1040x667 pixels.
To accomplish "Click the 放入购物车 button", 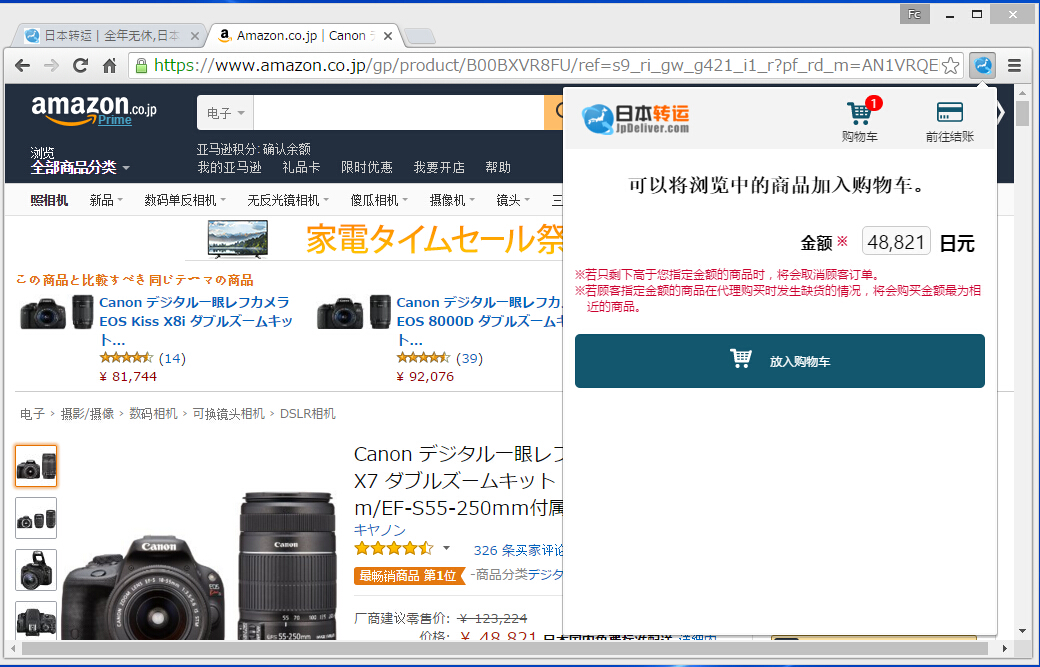I will pos(779,361).
